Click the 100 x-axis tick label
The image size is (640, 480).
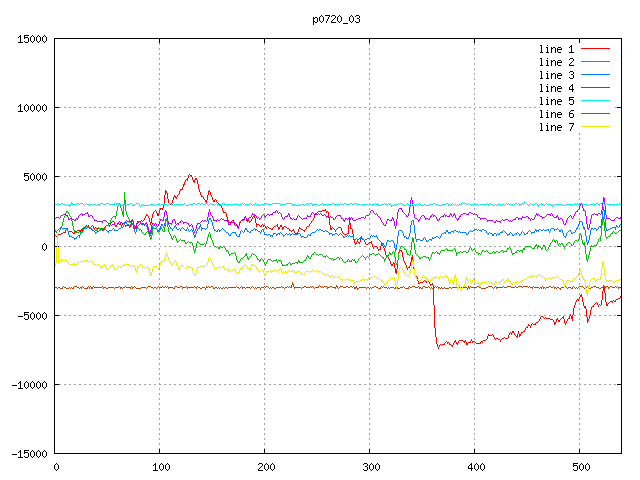pyautogui.click(x=159, y=467)
